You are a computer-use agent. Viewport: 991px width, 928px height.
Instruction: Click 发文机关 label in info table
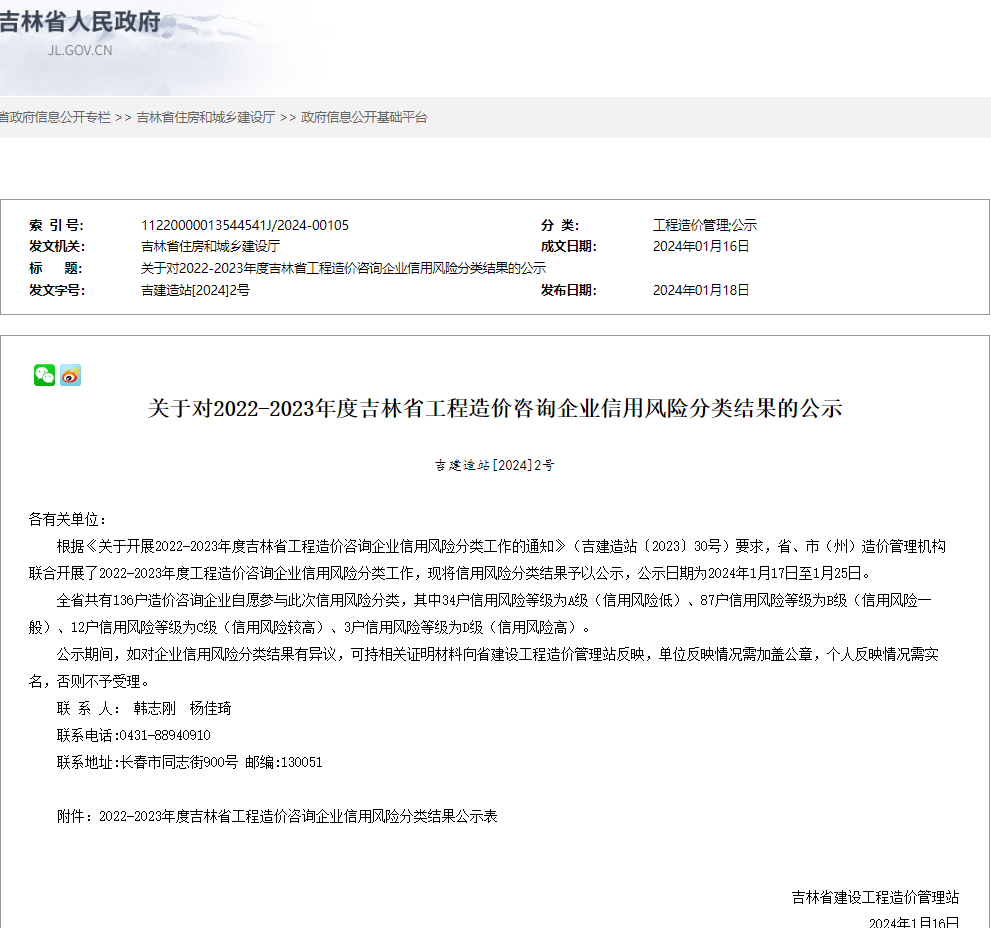[x=57, y=247]
